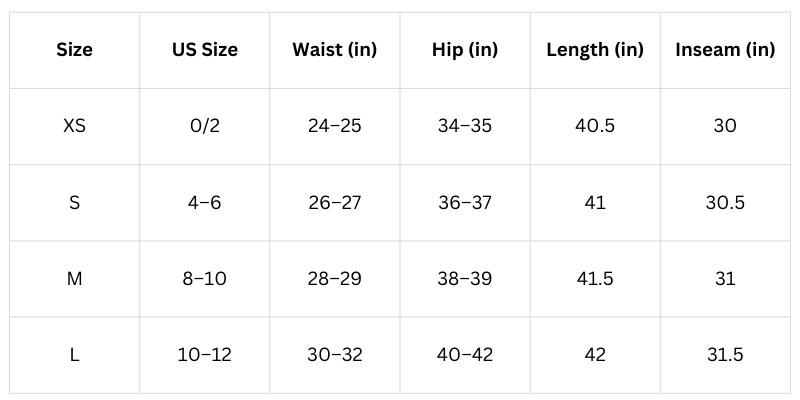Select the Waist (in) header cell

[x=334, y=50]
